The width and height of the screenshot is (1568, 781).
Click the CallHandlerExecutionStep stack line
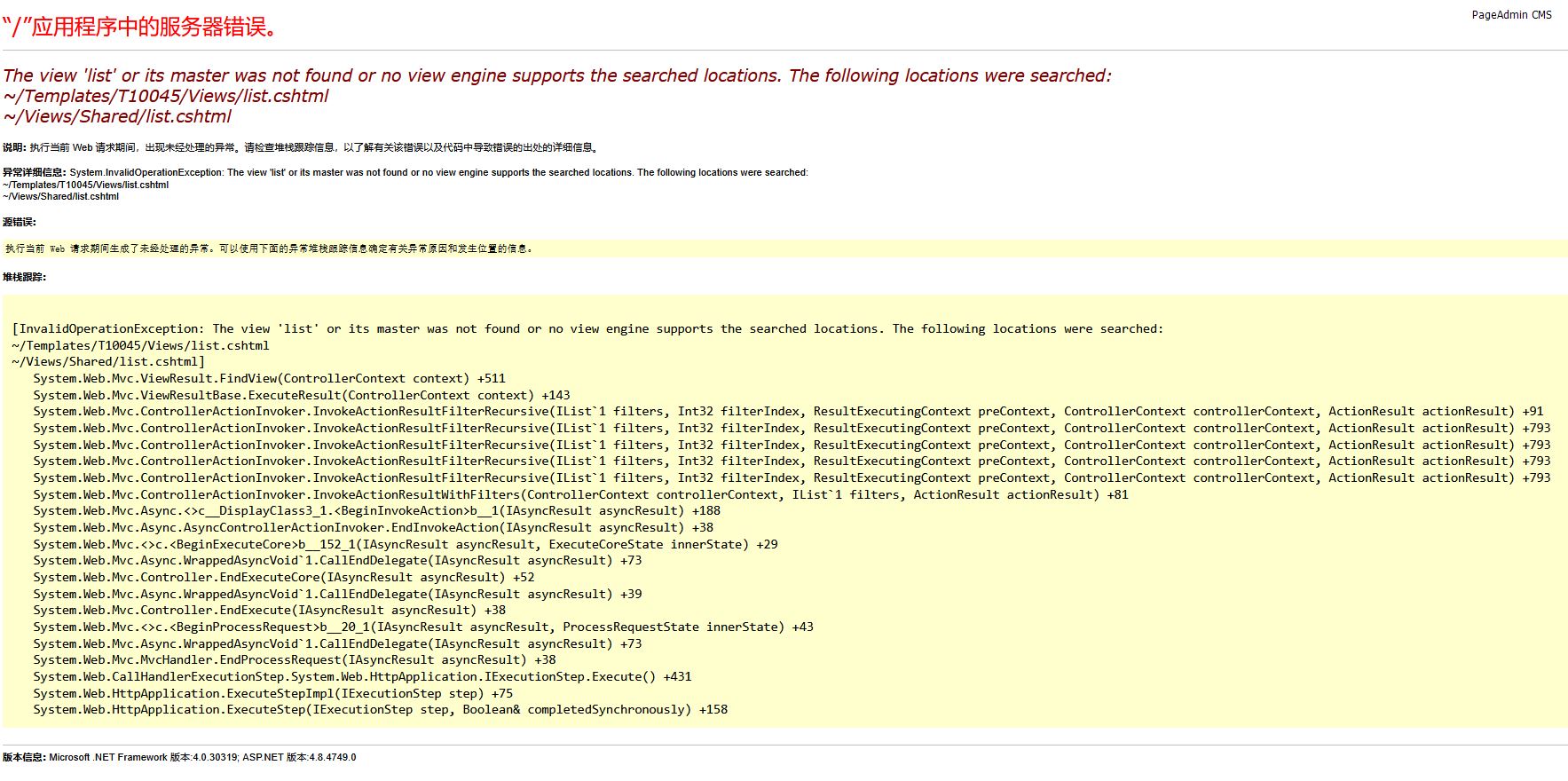(x=362, y=676)
